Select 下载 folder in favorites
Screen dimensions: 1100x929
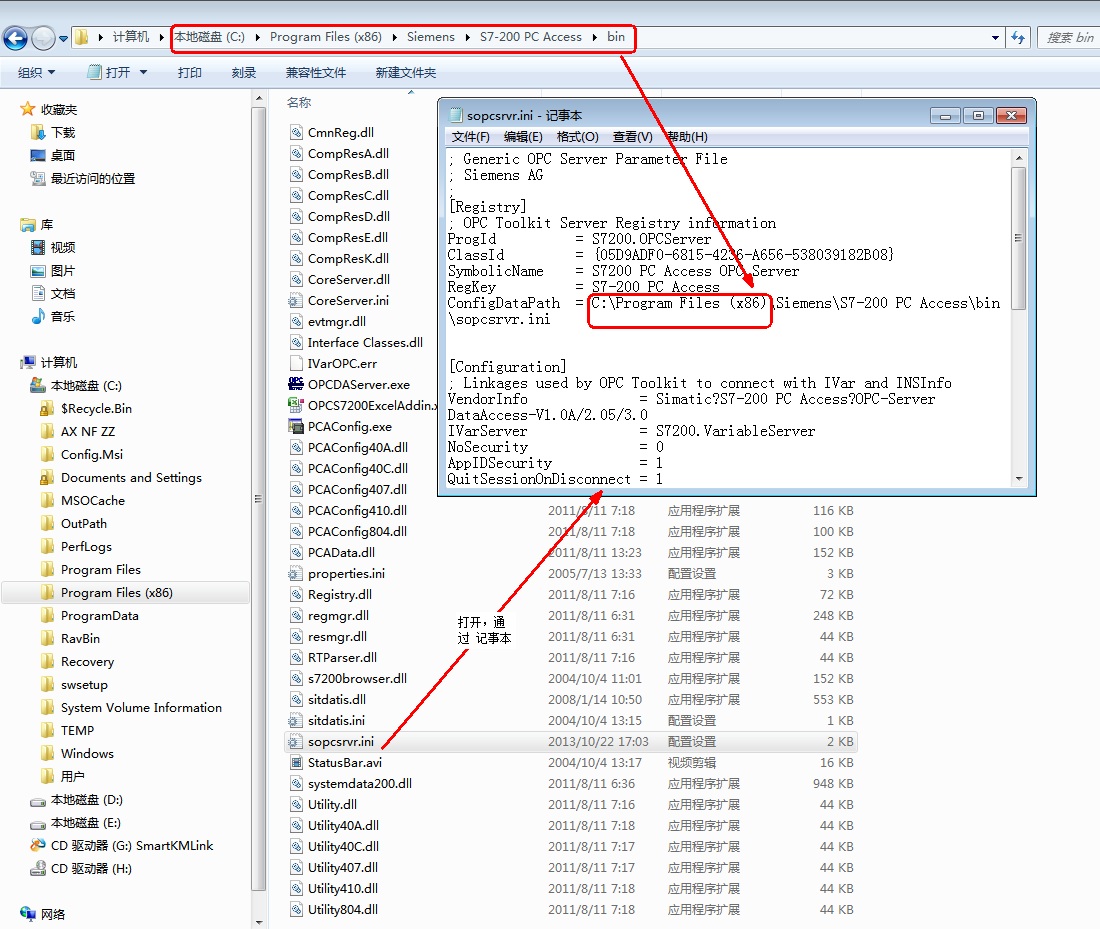[x=55, y=133]
